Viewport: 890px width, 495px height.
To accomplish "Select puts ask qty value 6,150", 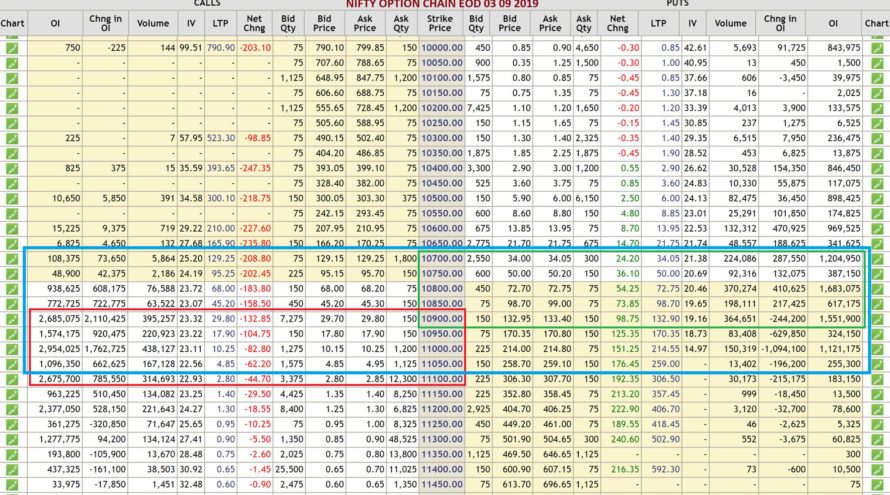I will (x=587, y=198).
